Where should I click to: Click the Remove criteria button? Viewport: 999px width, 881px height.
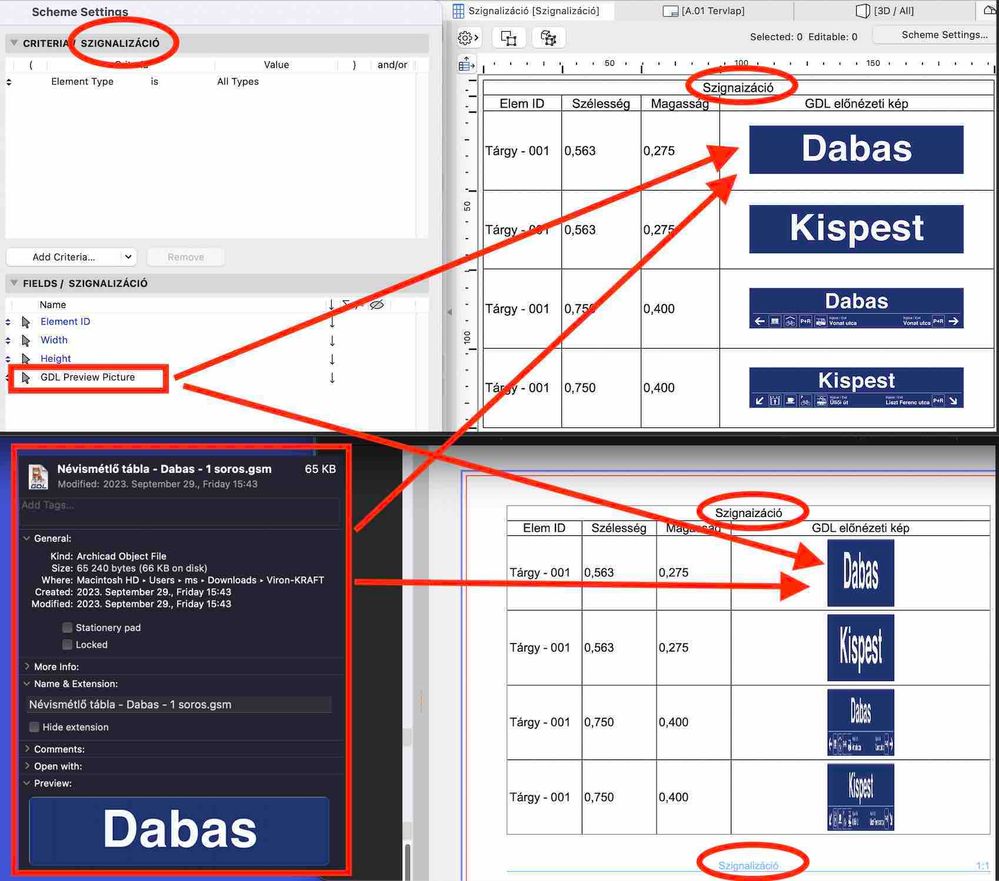[x=185, y=257]
